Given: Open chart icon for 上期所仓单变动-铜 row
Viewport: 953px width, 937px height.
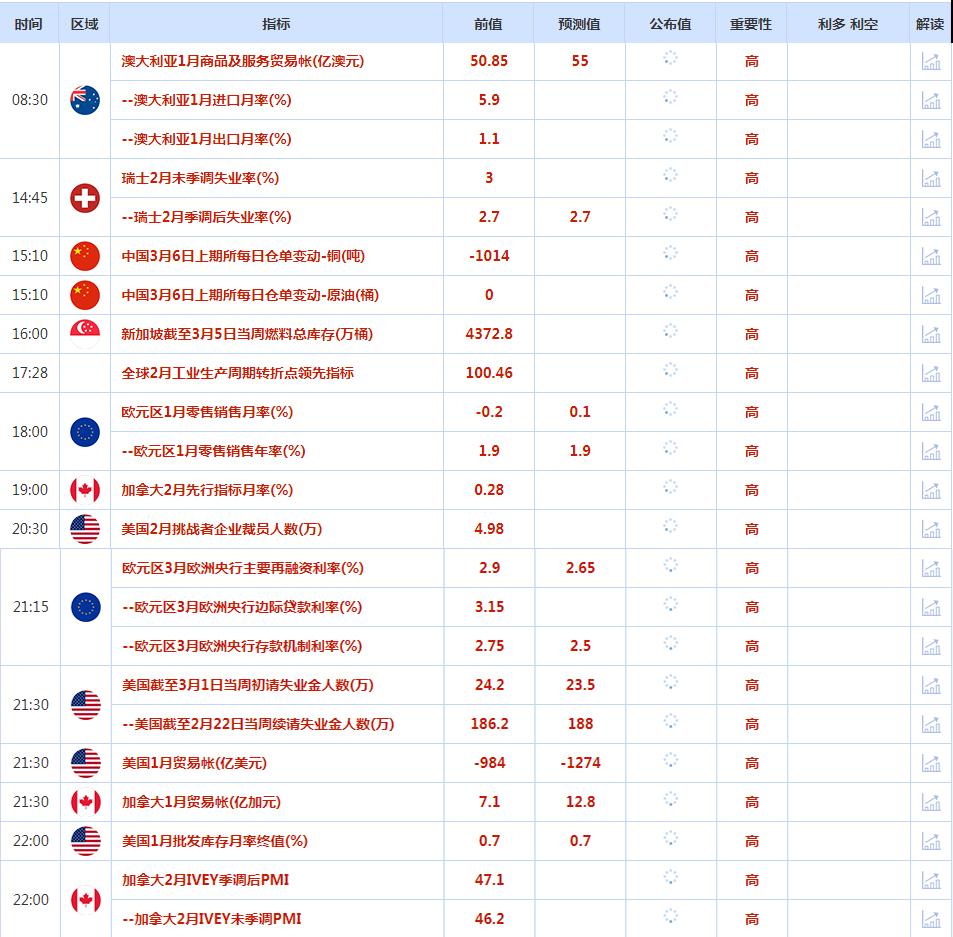Looking at the screenshot, I should [931, 256].
